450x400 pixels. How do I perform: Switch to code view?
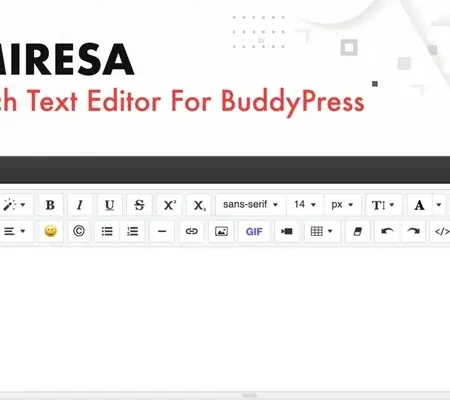(x=441, y=231)
